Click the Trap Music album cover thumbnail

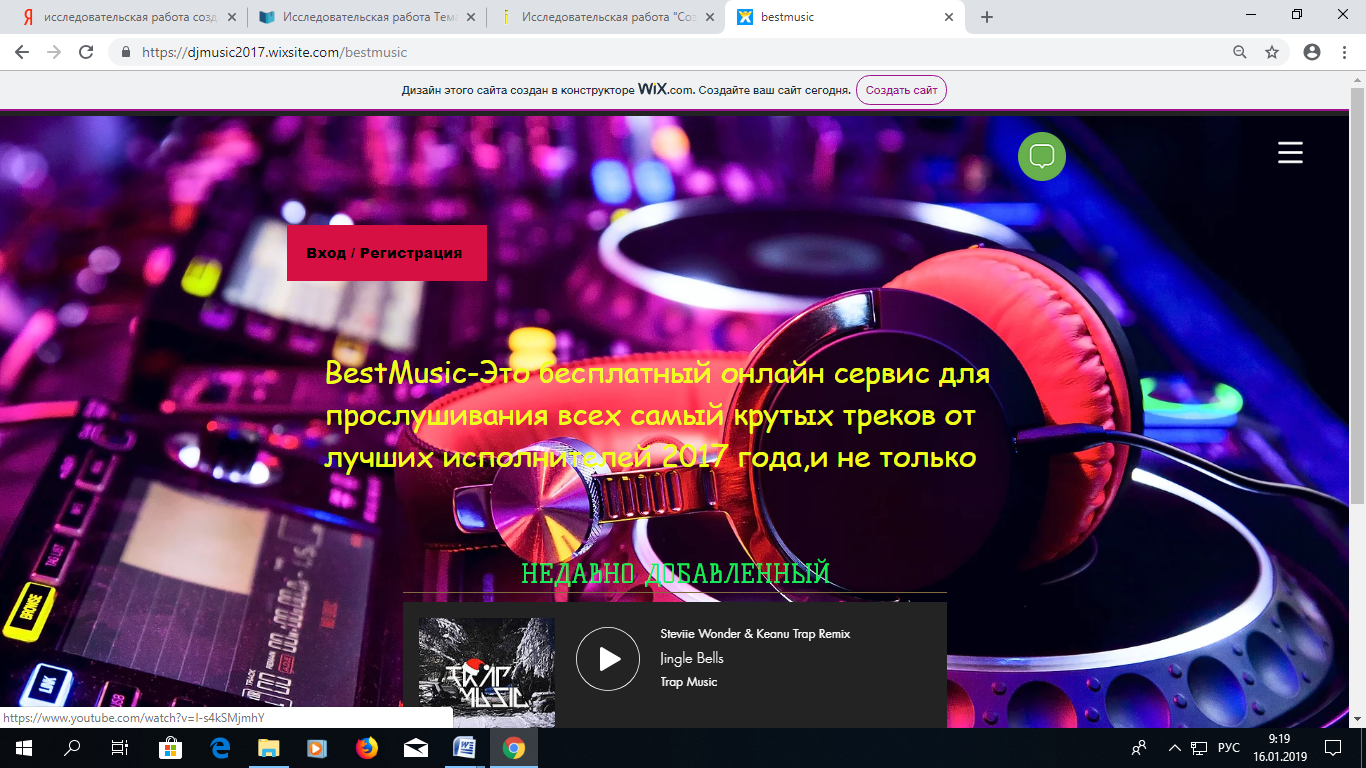[487, 672]
